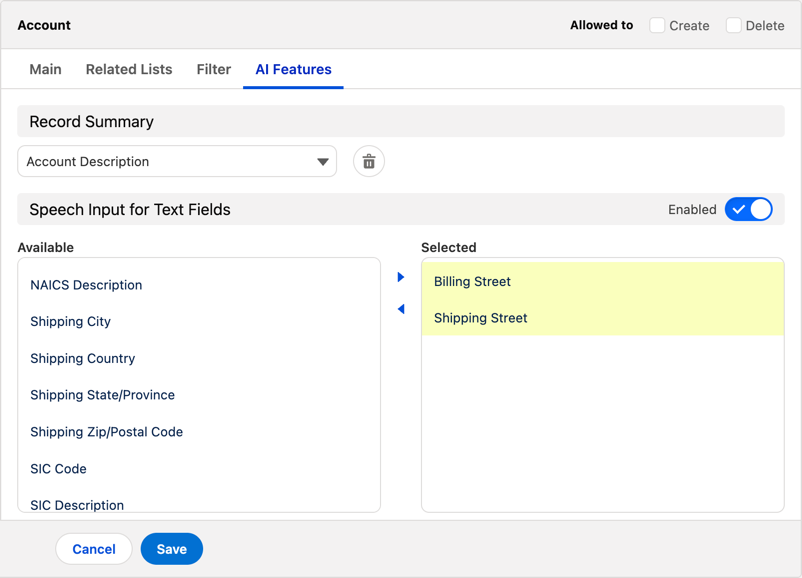Select SIC Code in the Available list

point(58,468)
